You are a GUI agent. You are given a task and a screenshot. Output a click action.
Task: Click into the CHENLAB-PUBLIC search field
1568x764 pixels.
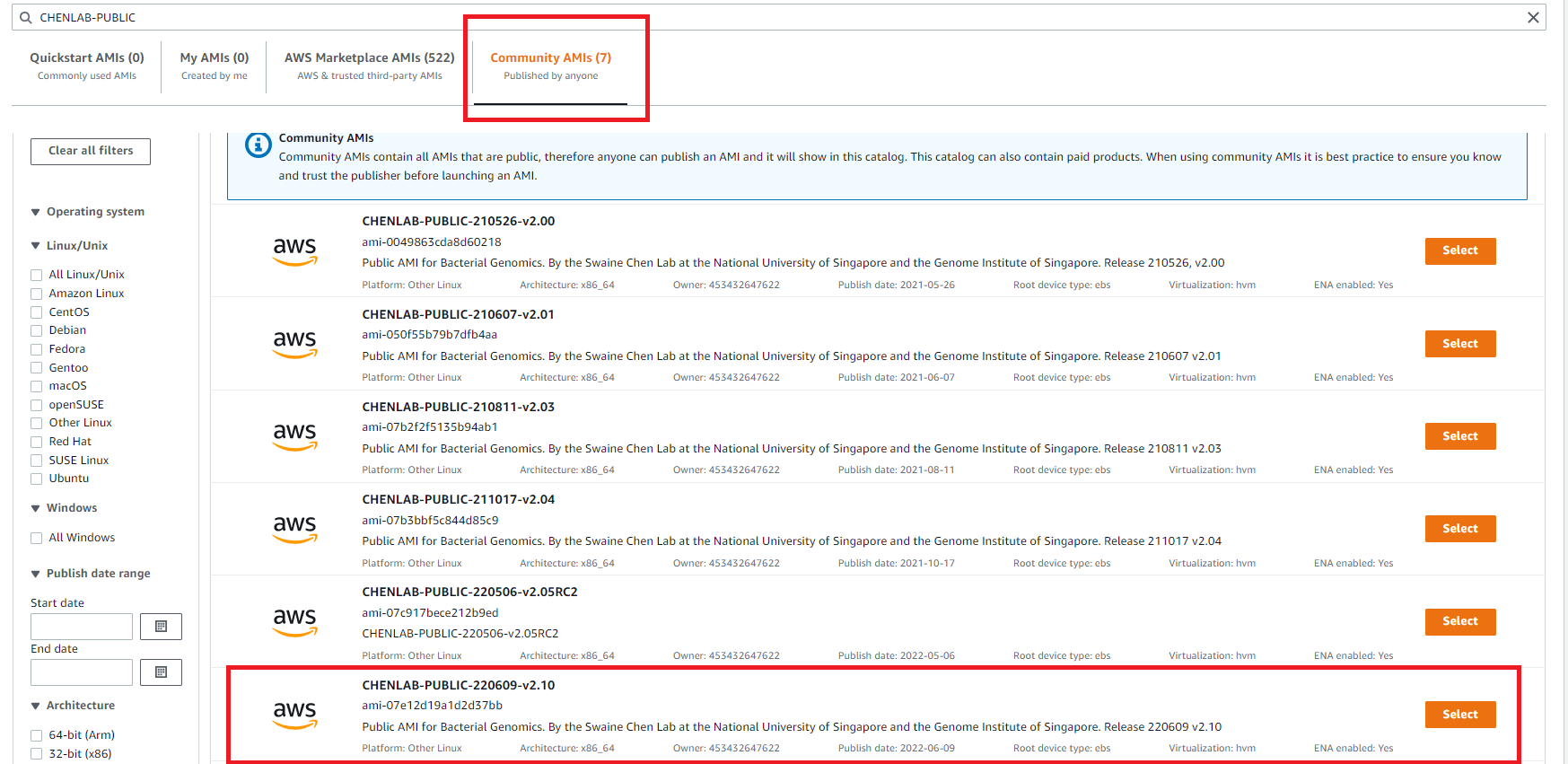point(779,18)
